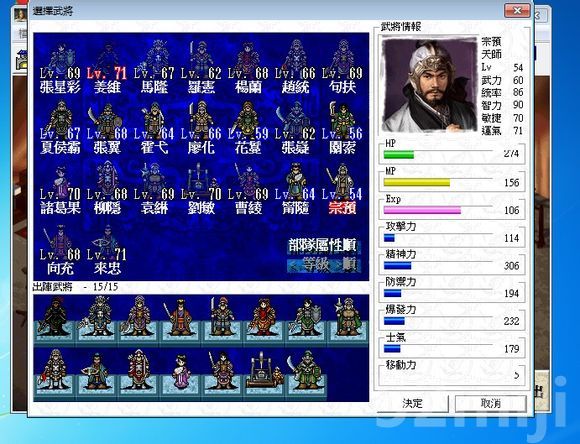Confirm selection with 決定 button
This screenshot has height=444, width=580.
(412, 403)
